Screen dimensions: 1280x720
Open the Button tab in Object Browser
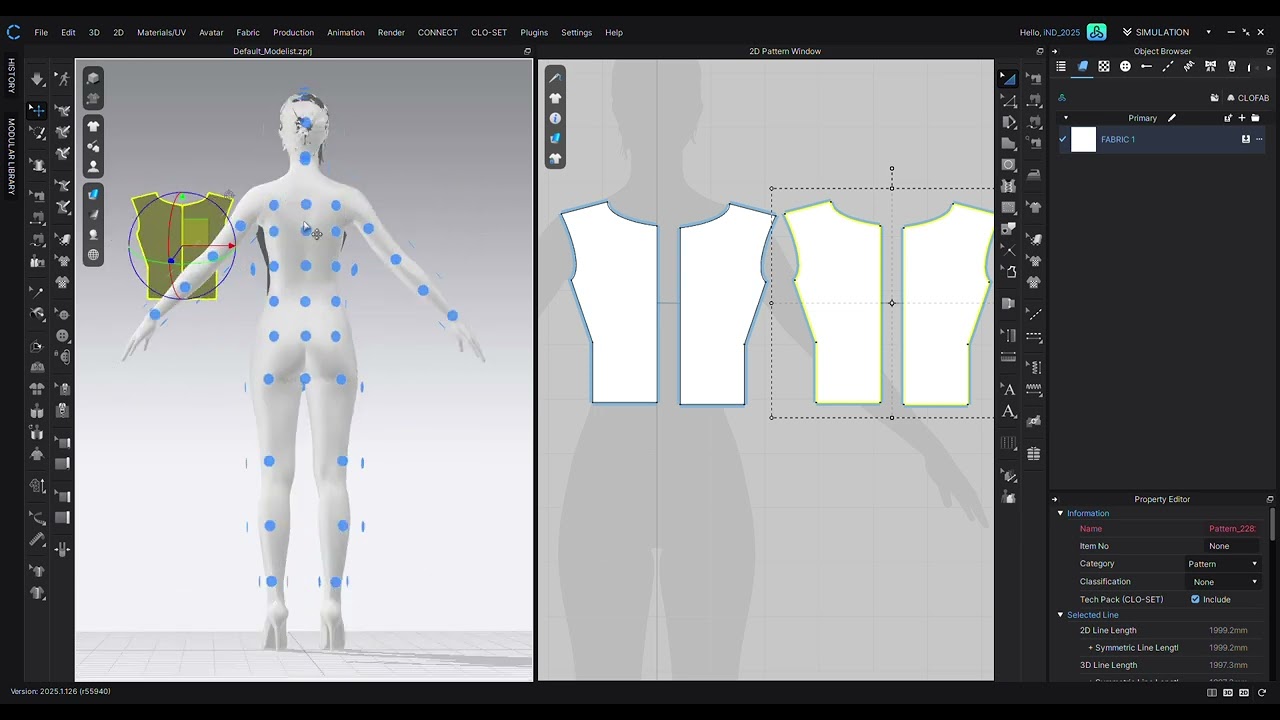(1125, 67)
